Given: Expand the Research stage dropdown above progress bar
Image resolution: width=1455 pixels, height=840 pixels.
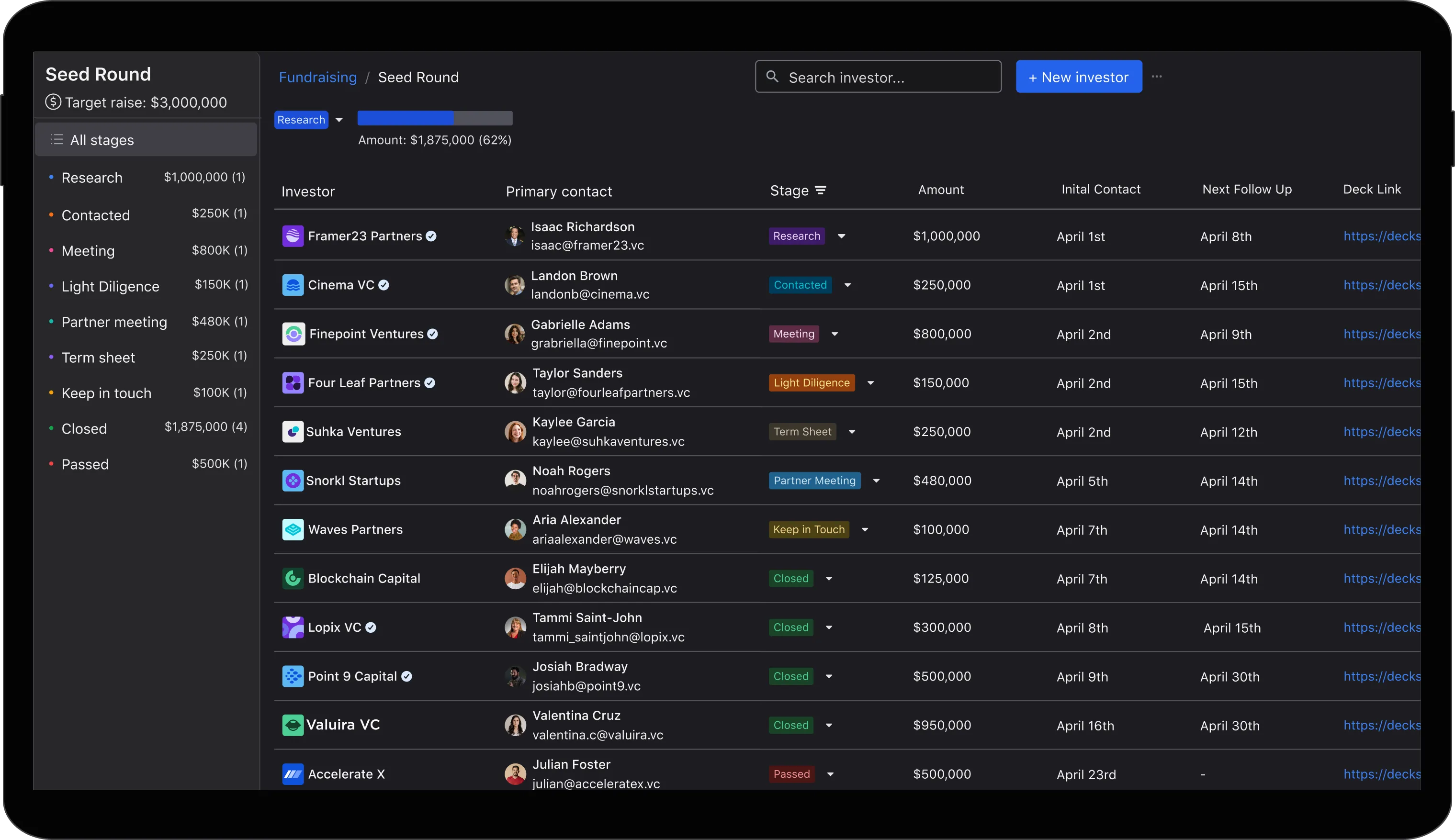Looking at the screenshot, I should (x=339, y=120).
